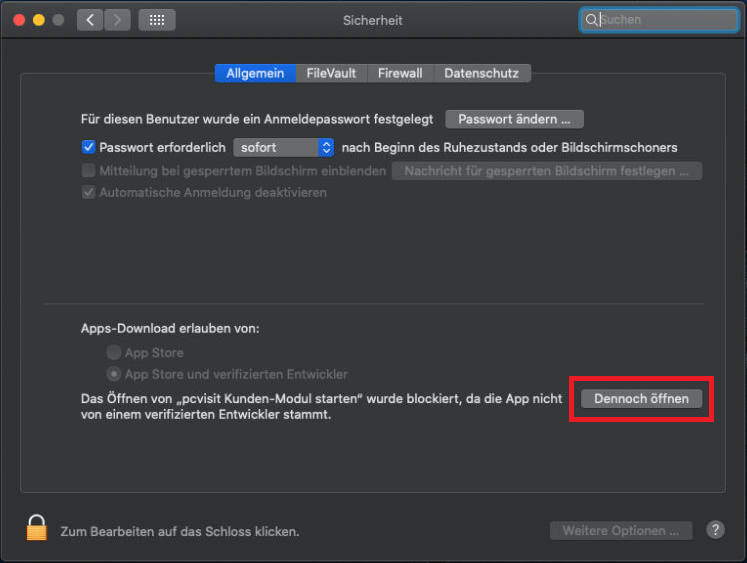The image size is (747, 563).
Task: Toggle the 'Passwort erforderlich' checkbox
Action: click(89, 147)
